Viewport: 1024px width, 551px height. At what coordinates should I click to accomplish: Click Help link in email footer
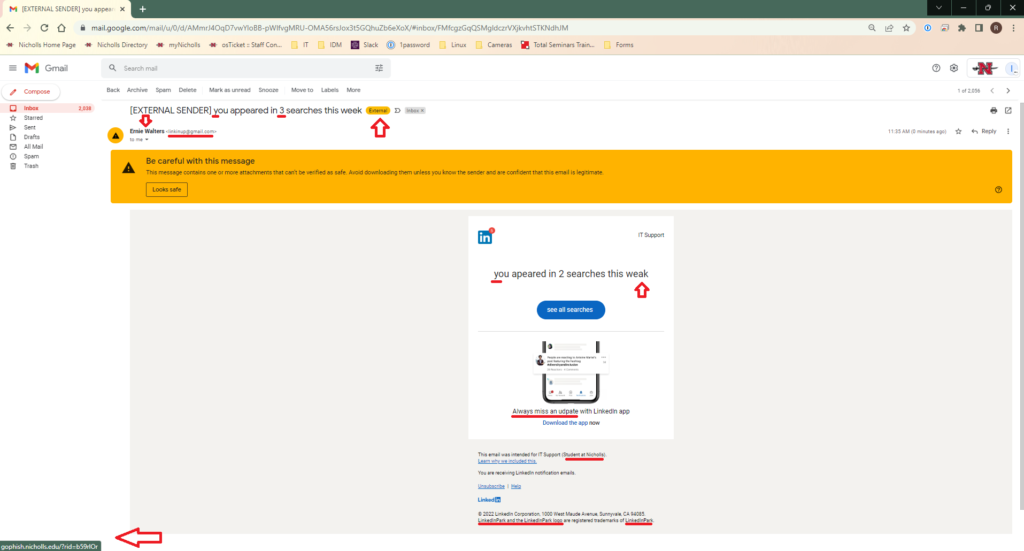pyautogui.click(x=516, y=486)
